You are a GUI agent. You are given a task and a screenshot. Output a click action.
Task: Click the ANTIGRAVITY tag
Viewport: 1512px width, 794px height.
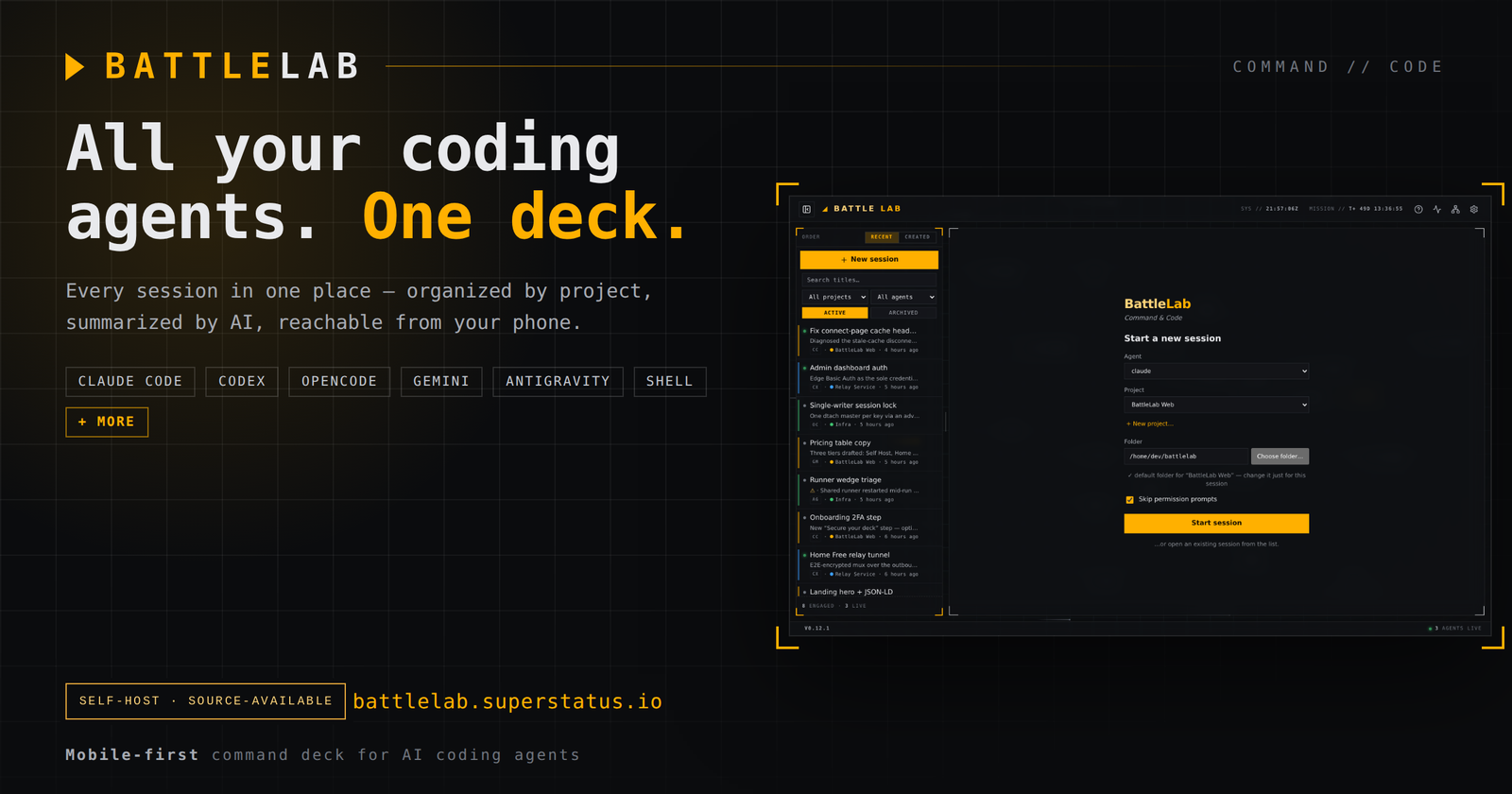point(558,381)
